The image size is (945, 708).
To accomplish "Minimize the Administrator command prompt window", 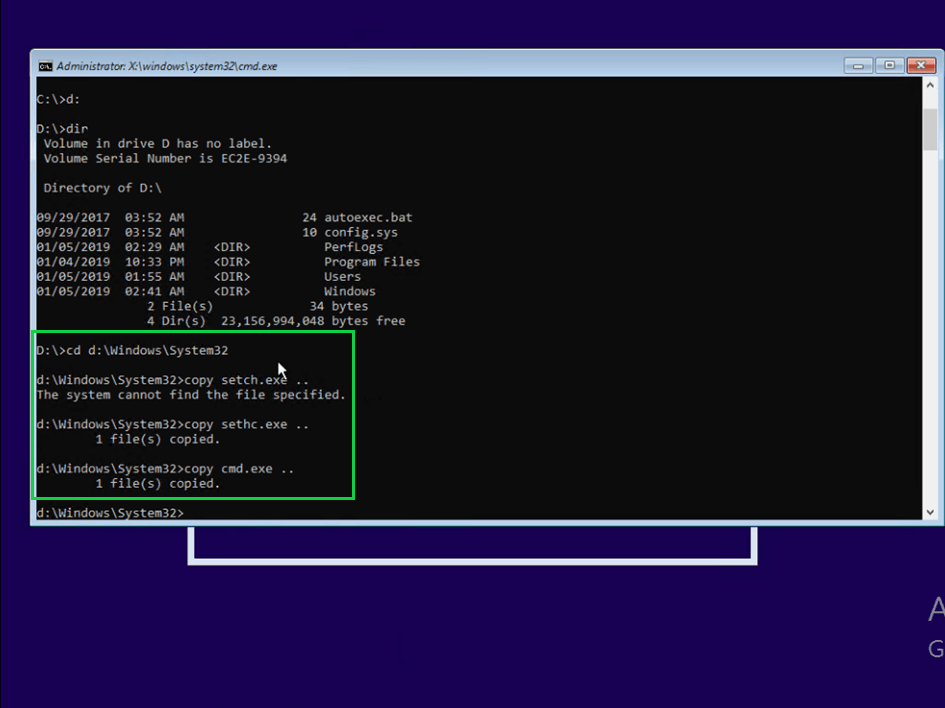I will coord(857,66).
